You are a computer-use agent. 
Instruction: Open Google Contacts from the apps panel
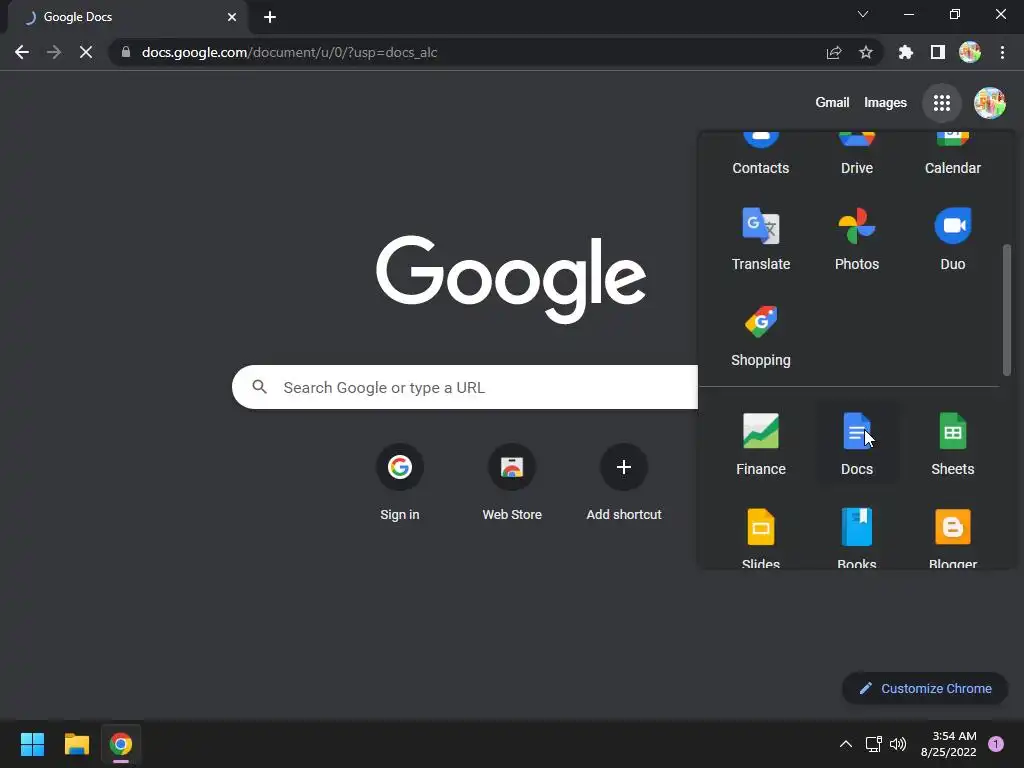[x=760, y=154]
